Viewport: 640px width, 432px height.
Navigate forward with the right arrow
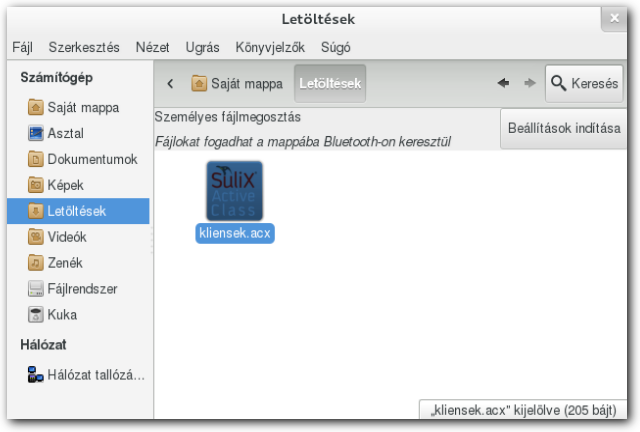(x=530, y=83)
